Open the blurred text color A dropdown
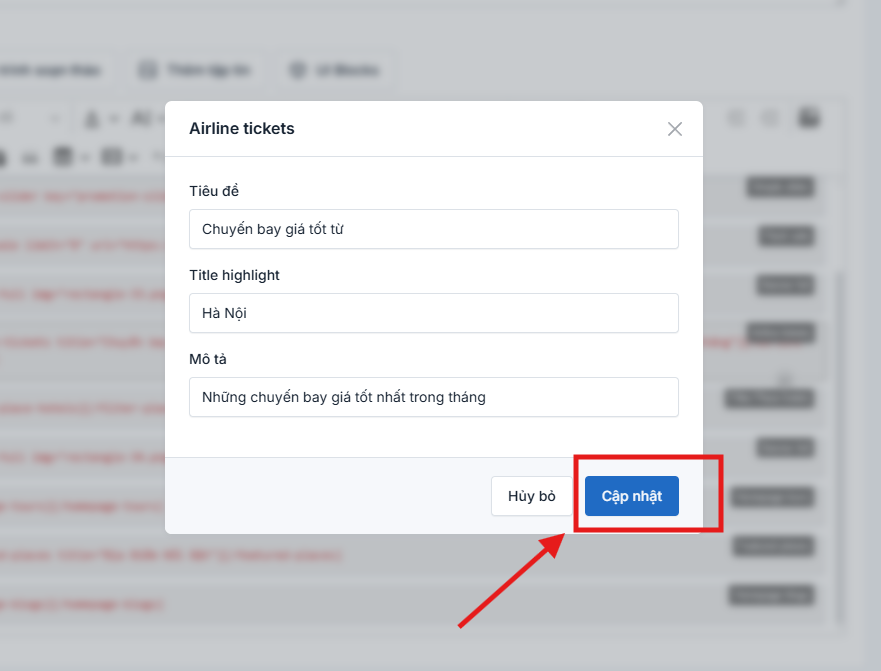Screen dimensions: 881x671 point(102,119)
